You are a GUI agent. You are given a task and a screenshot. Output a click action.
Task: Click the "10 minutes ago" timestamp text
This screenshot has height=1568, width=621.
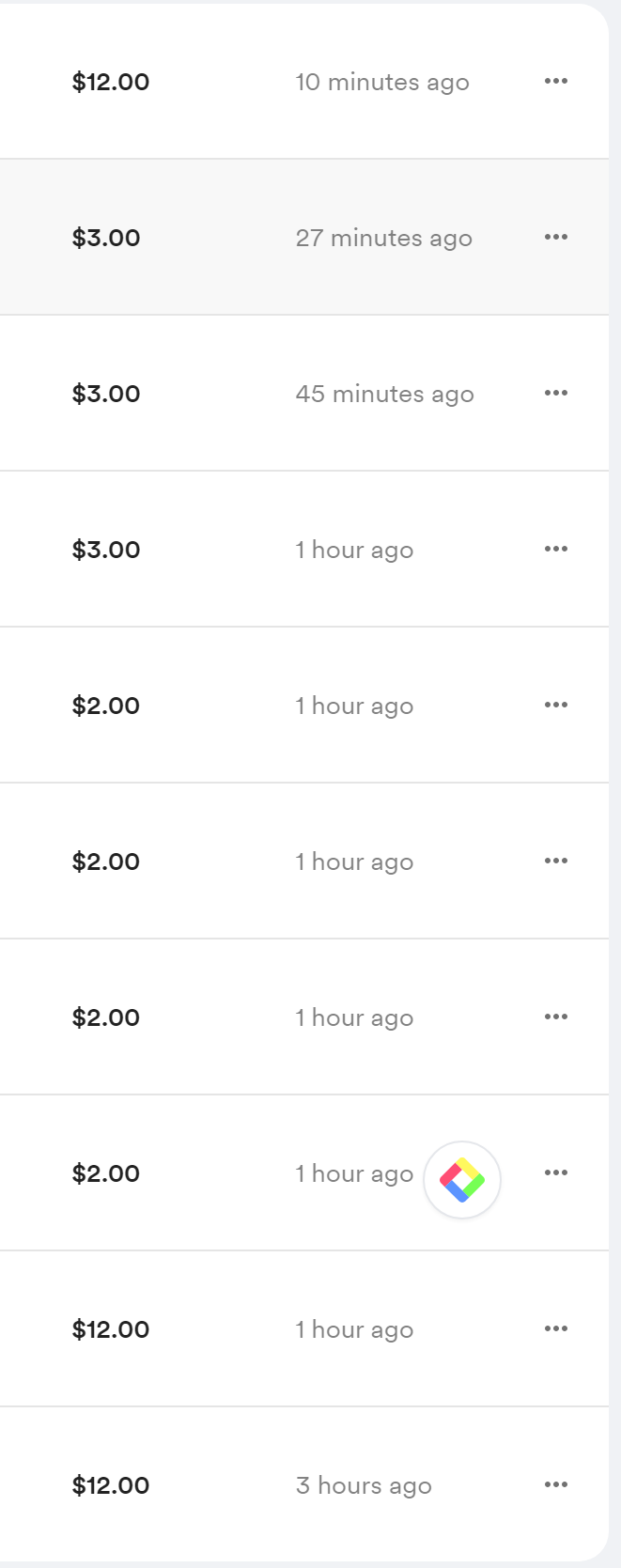[x=381, y=82]
